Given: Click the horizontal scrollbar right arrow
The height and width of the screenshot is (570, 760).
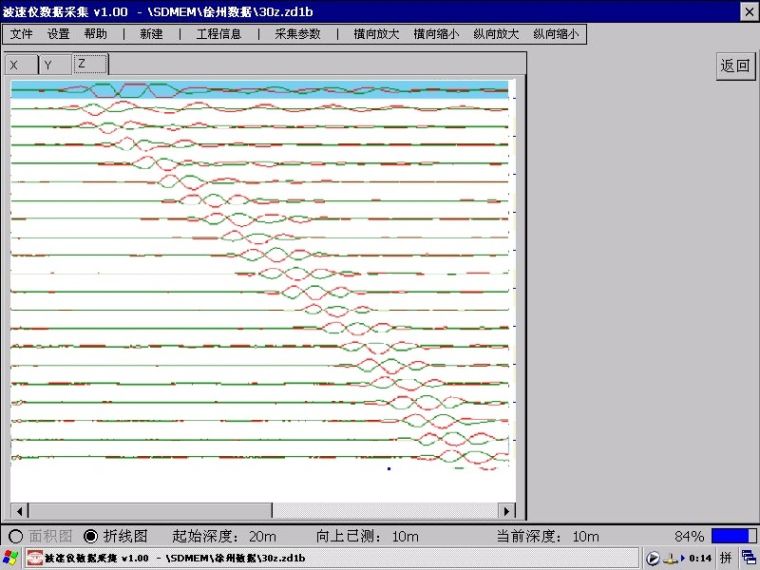Looking at the screenshot, I should tap(506, 511).
